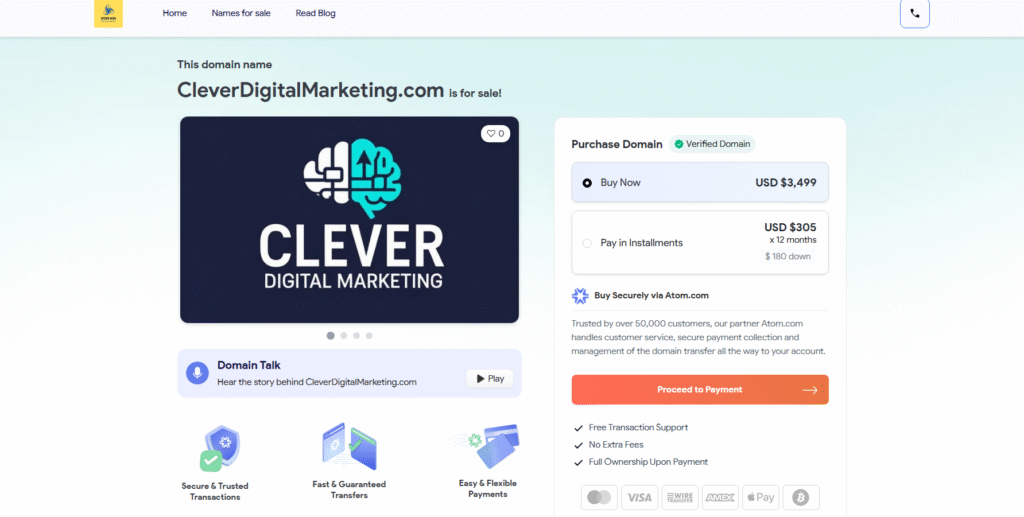Click the Proceed to Payment button
1024x517 pixels.
click(x=699, y=390)
